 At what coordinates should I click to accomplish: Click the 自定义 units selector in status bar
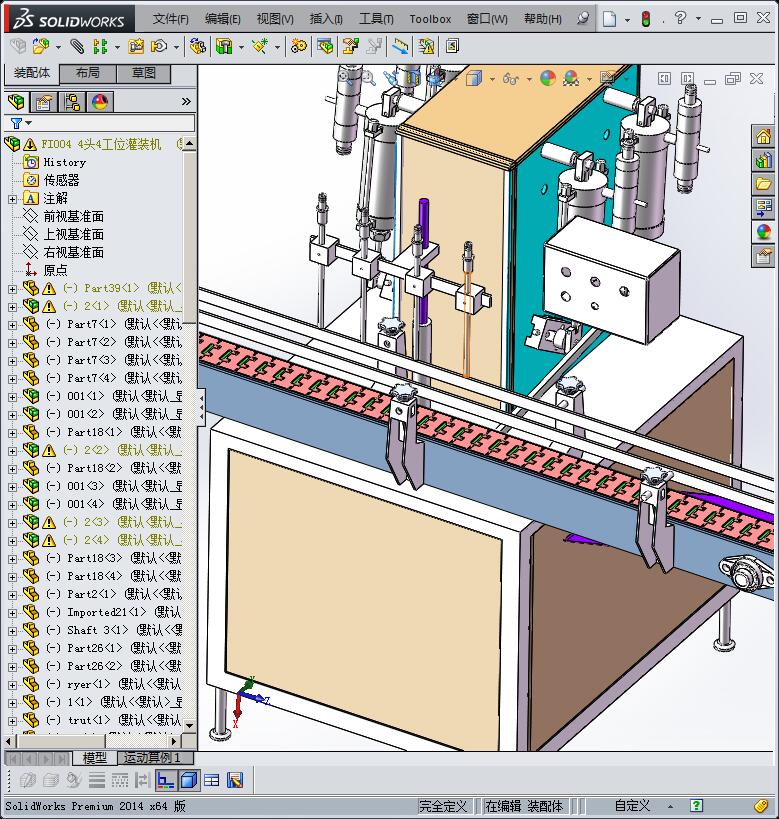pos(632,806)
